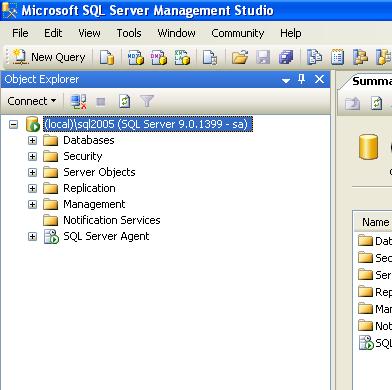Expand the Databases folder
The width and height of the screenshot is (392, 390).
[x=32, y=140]
